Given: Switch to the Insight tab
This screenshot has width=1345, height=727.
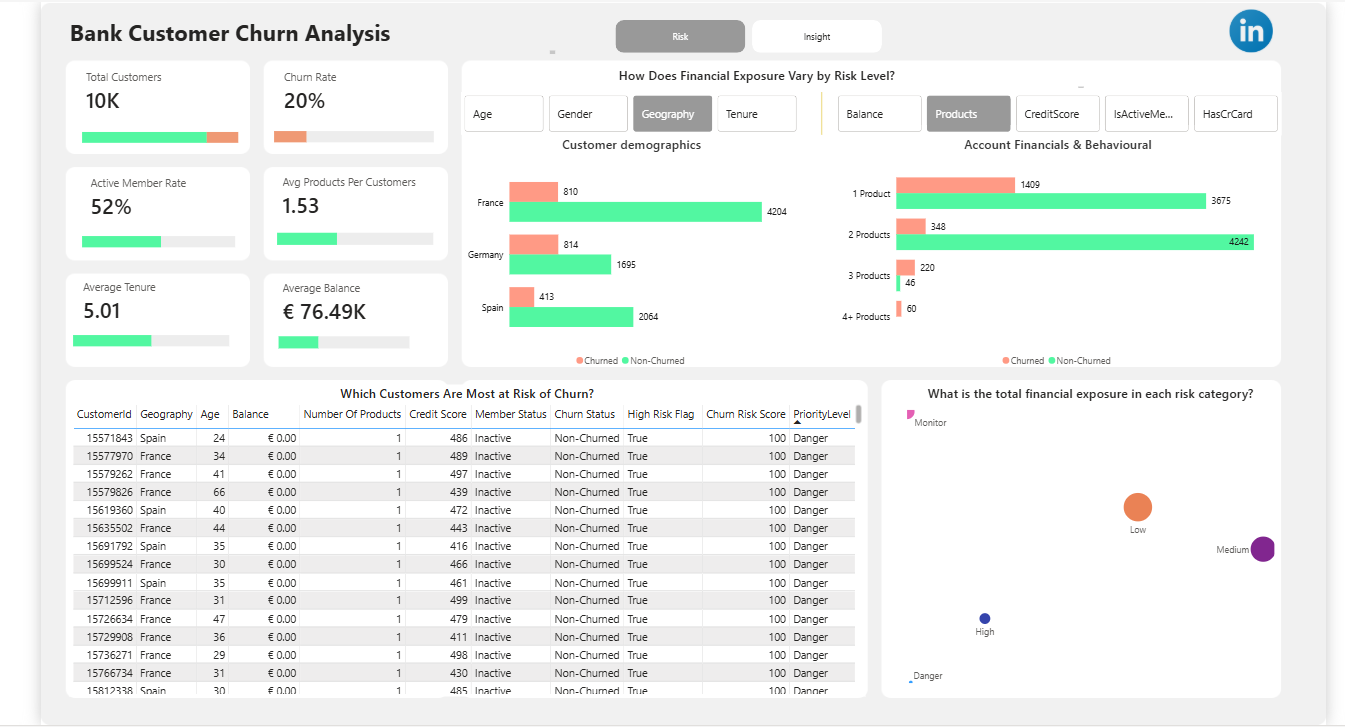Looking at the screenshot, I should 816,36.
